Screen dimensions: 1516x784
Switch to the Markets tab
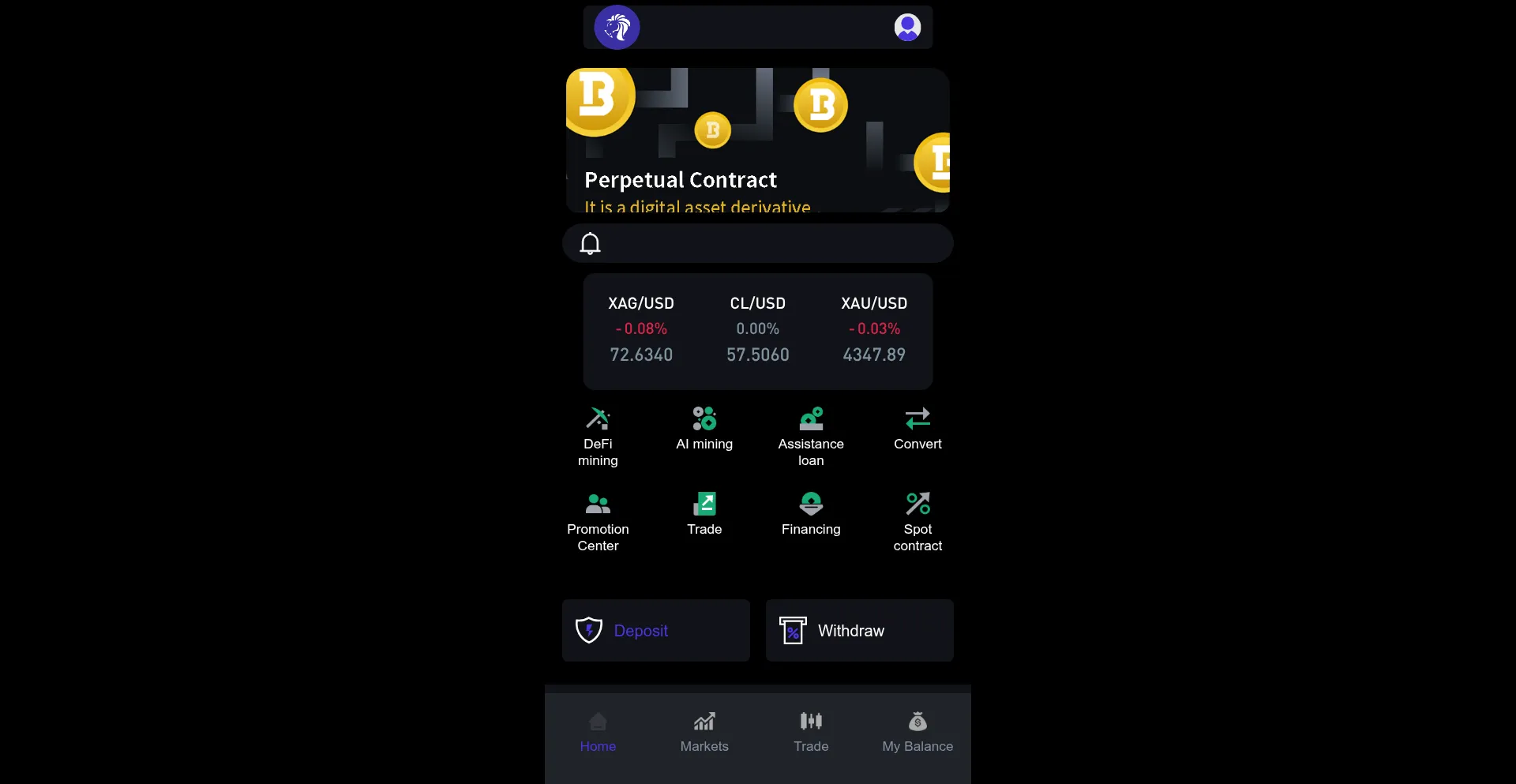704,733
